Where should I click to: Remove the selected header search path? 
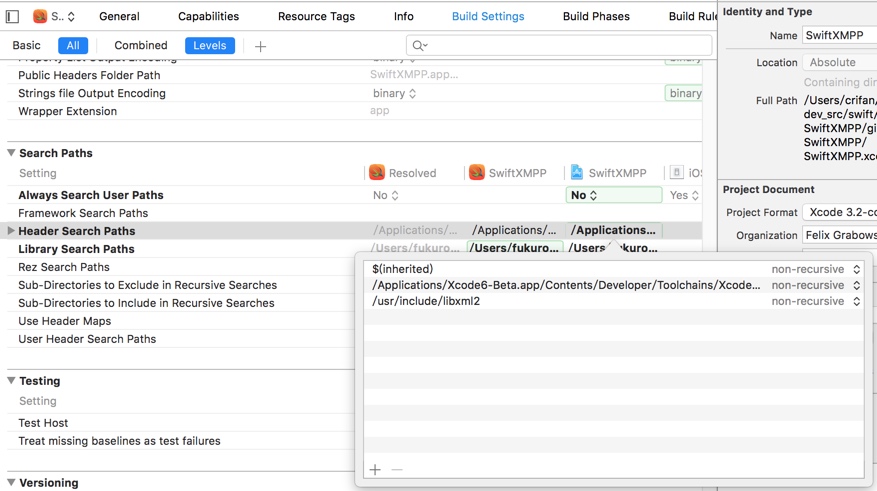tap(397, 469)
